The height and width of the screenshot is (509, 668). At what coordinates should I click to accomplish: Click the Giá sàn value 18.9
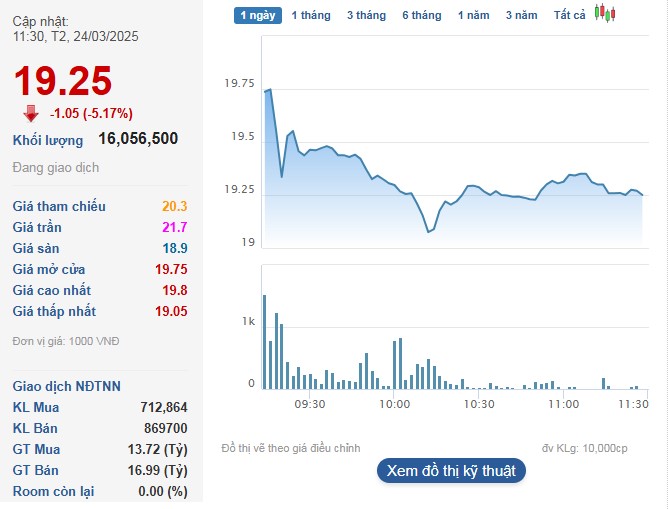[176, 248]
